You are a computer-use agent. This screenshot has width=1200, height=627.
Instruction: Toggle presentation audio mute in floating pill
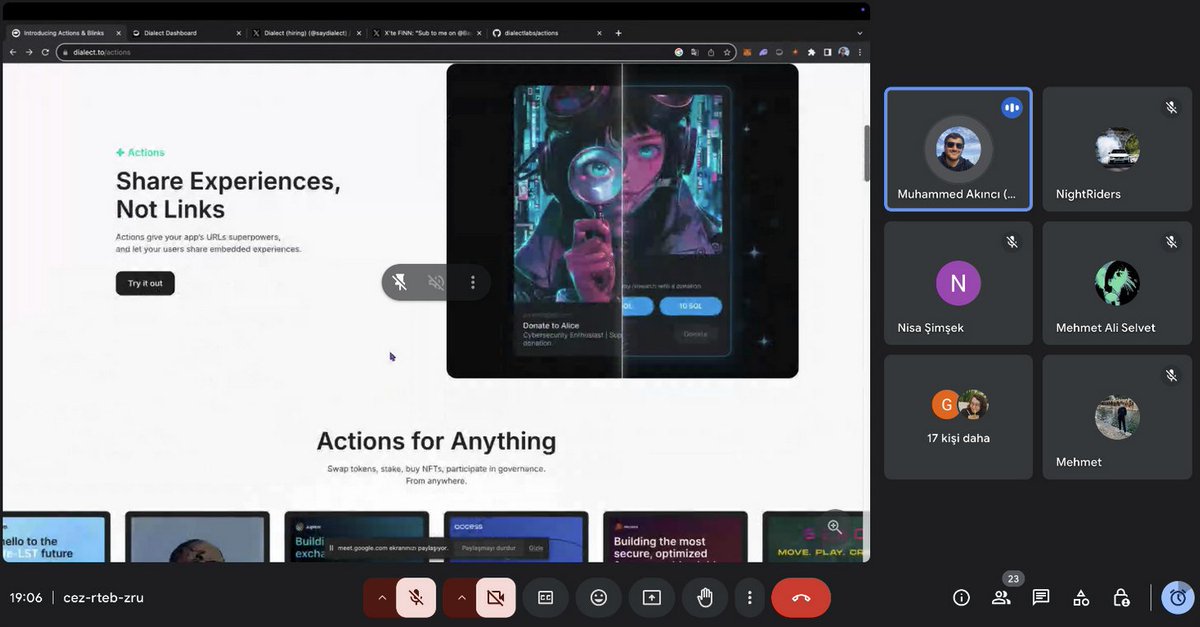coord(436,282)
